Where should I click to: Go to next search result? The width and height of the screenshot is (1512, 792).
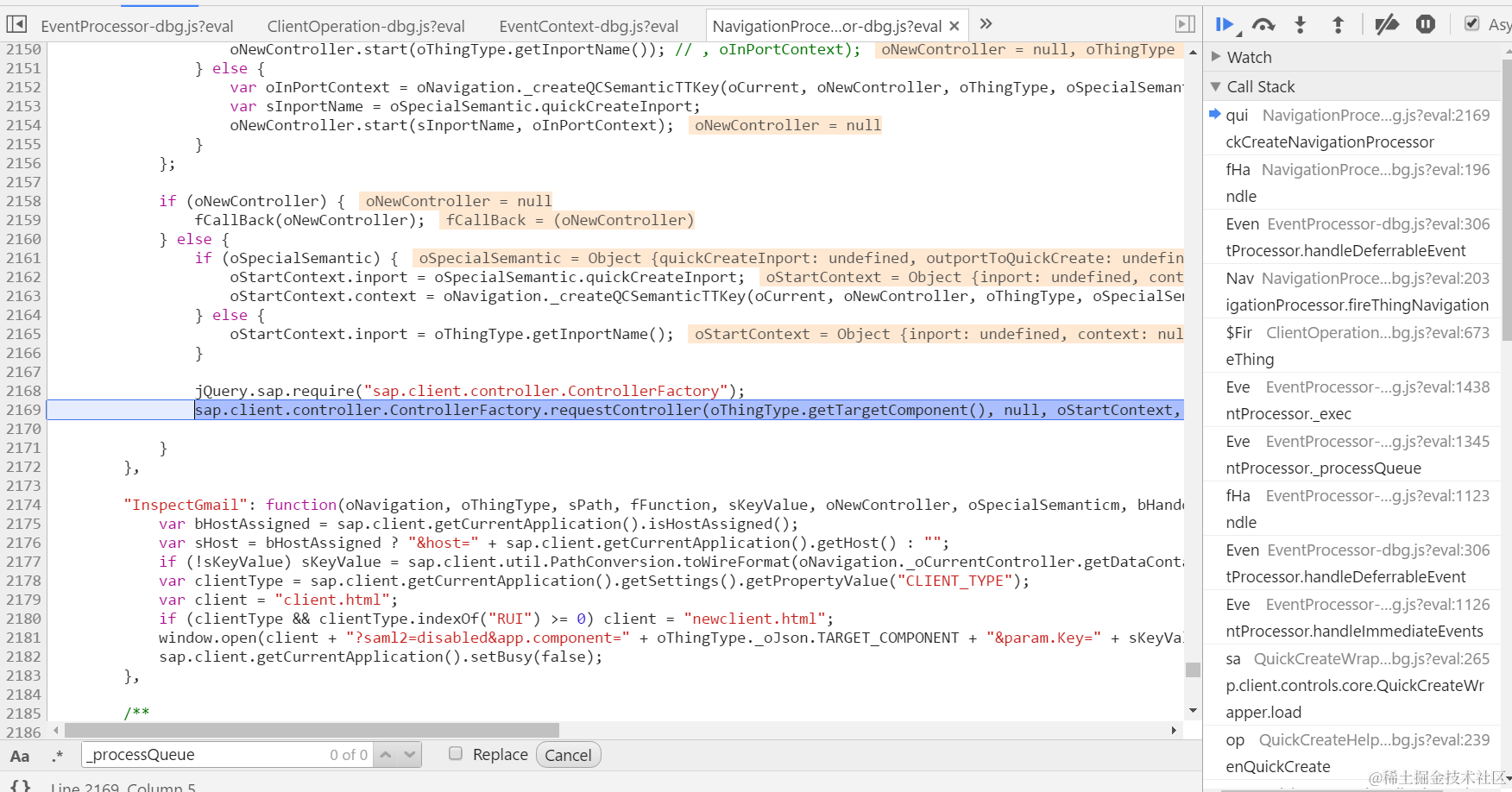click(x=410, y=755)
